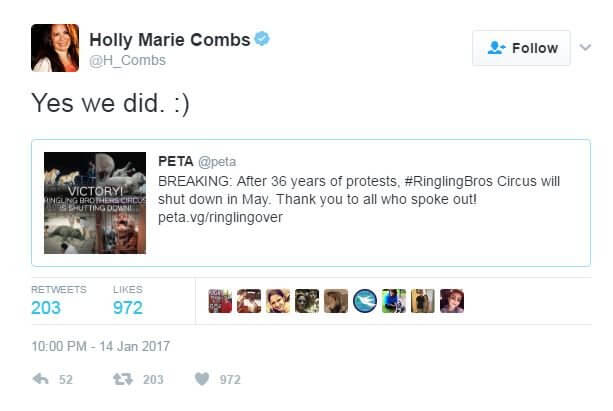
Task: Click the first liker avatar
Action: [x=219, y=301]
